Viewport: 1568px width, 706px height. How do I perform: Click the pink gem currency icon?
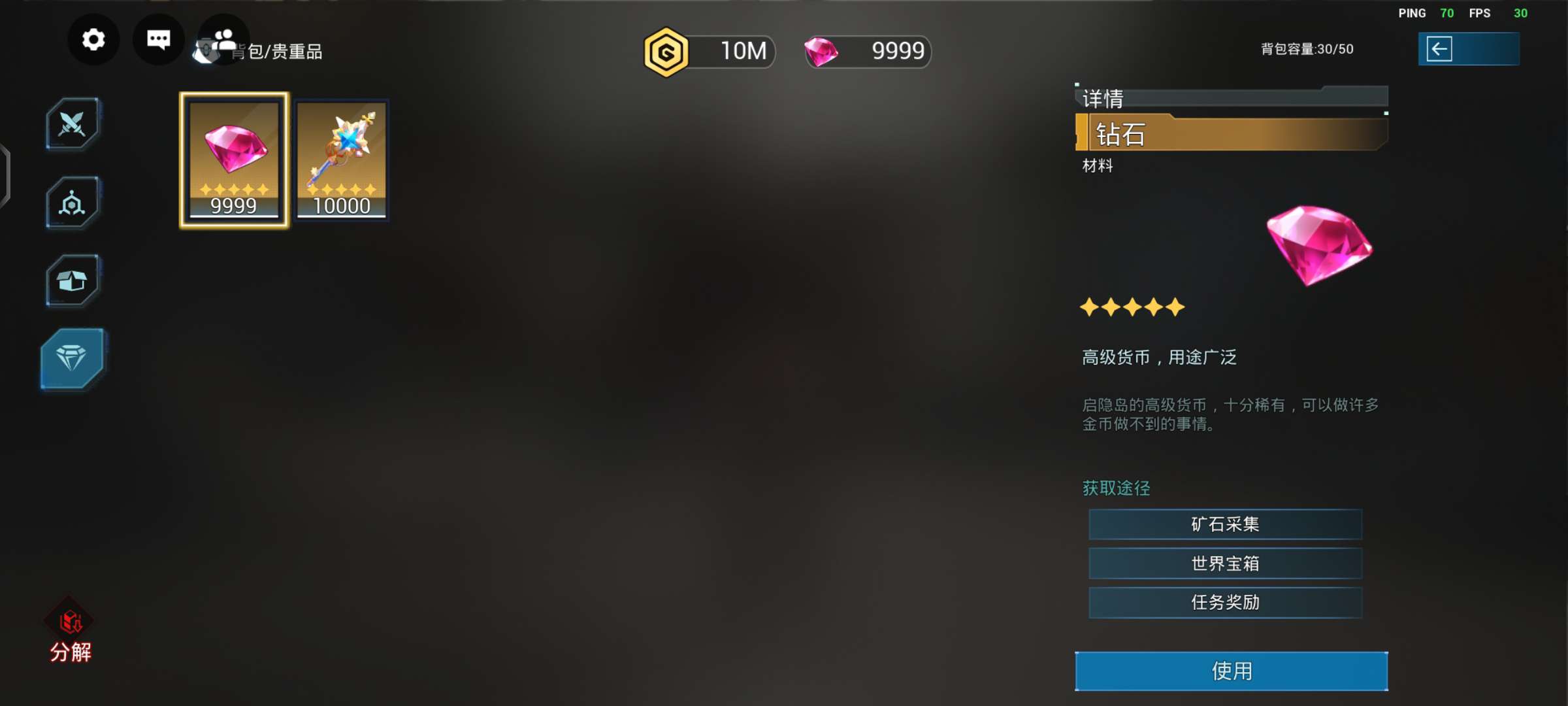[821, 52]
